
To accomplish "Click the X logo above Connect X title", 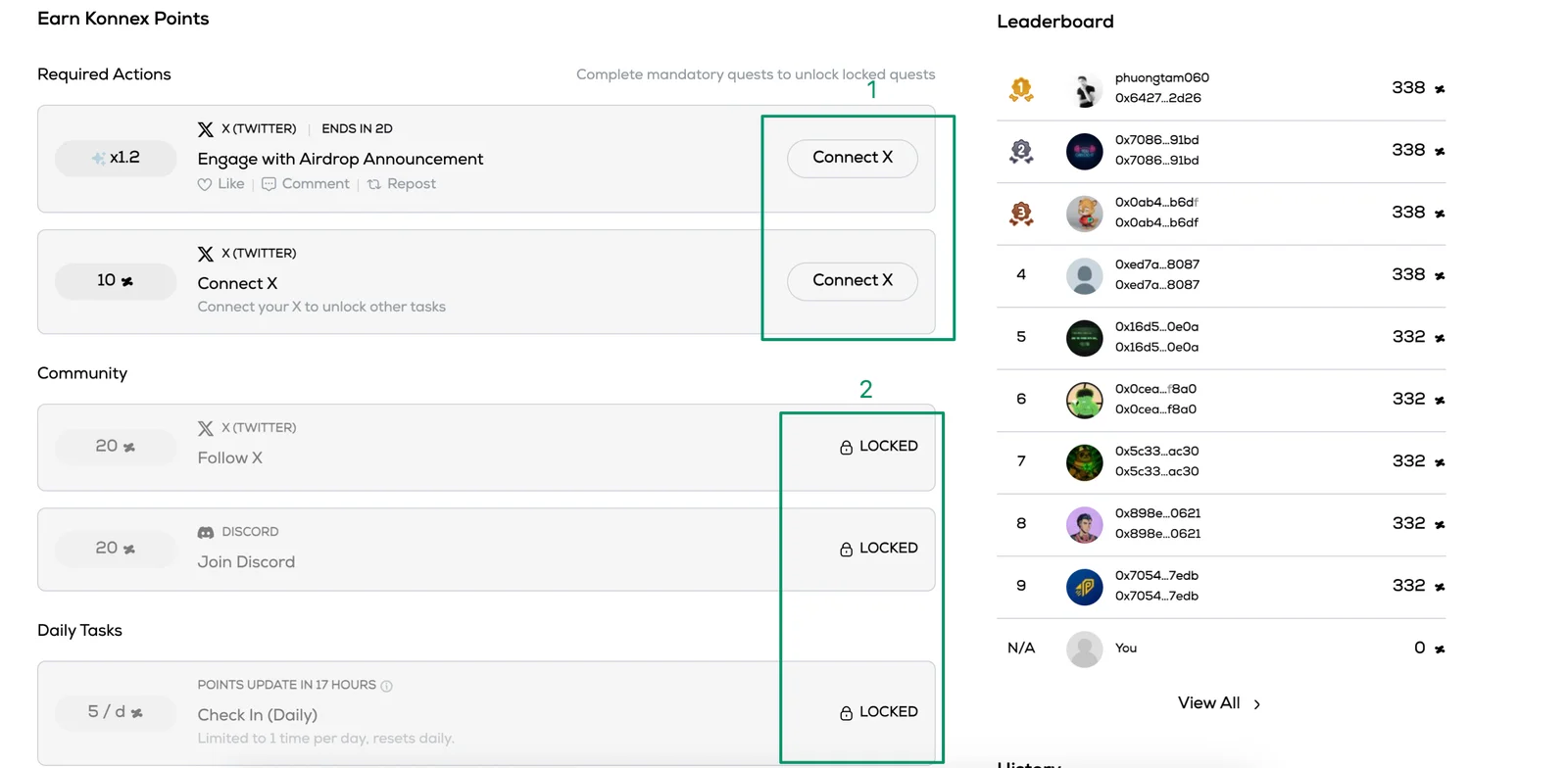I will click(206, 254).
